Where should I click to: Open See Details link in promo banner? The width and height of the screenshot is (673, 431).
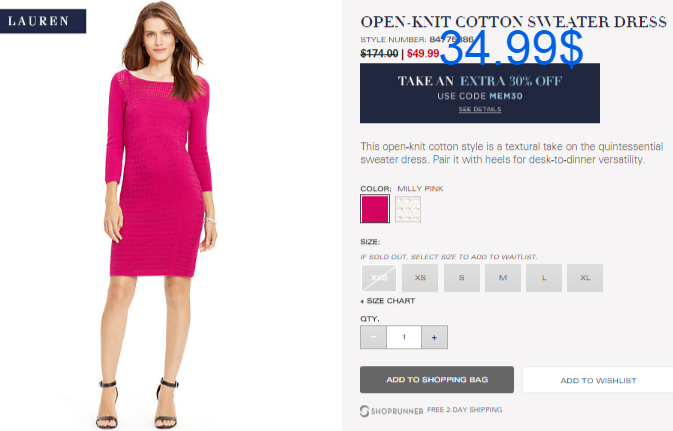480,109
